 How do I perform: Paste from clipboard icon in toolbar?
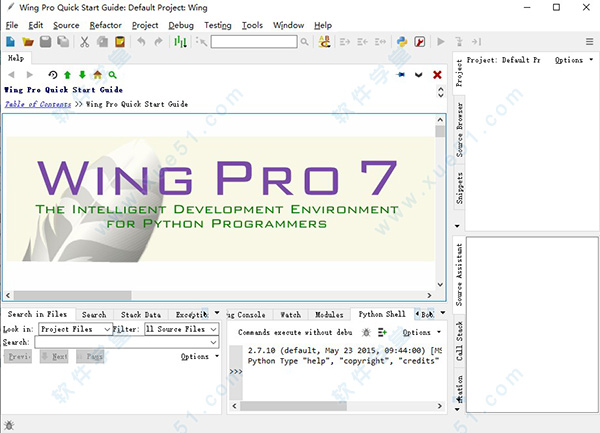pyautogui.click(x=120, y=41)
